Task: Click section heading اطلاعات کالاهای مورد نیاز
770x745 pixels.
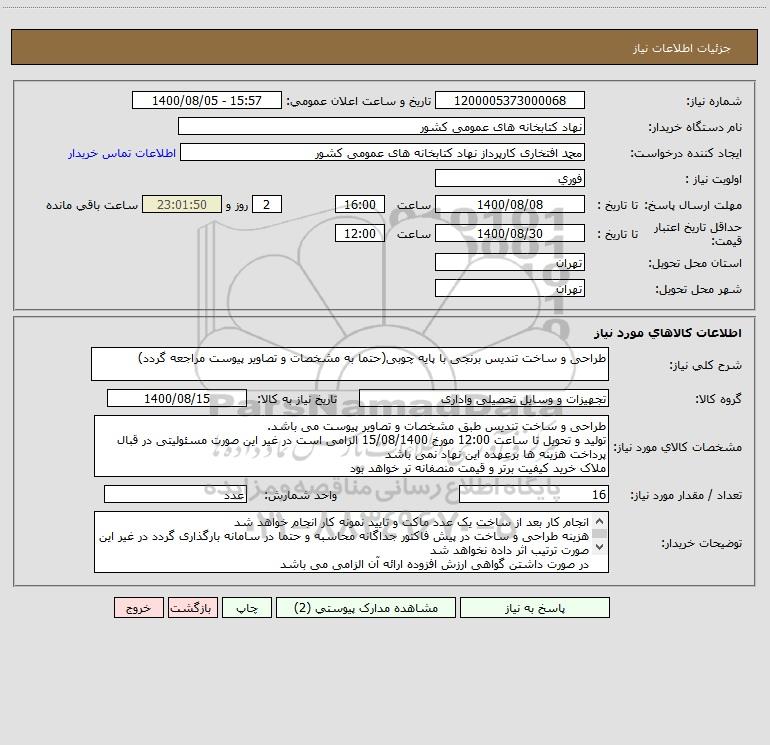Action: click(668, 333)
